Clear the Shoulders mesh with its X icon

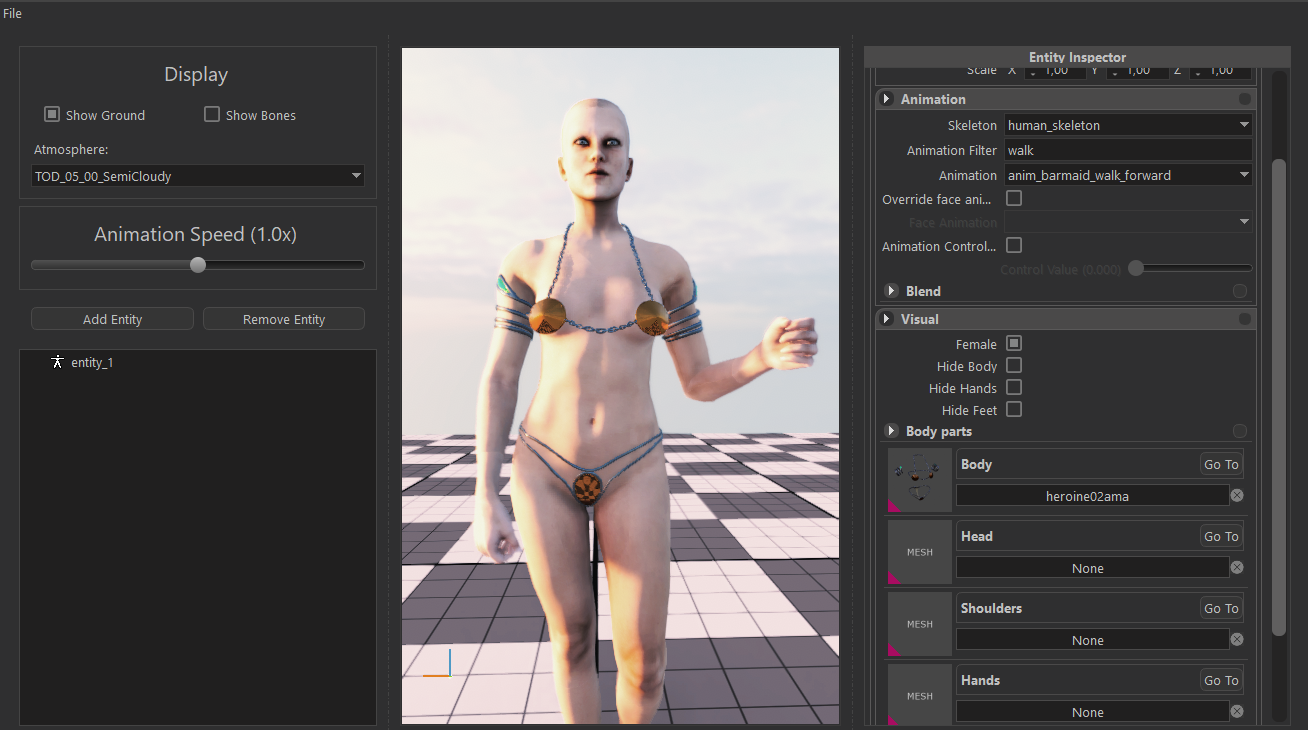pos(1237,640)
